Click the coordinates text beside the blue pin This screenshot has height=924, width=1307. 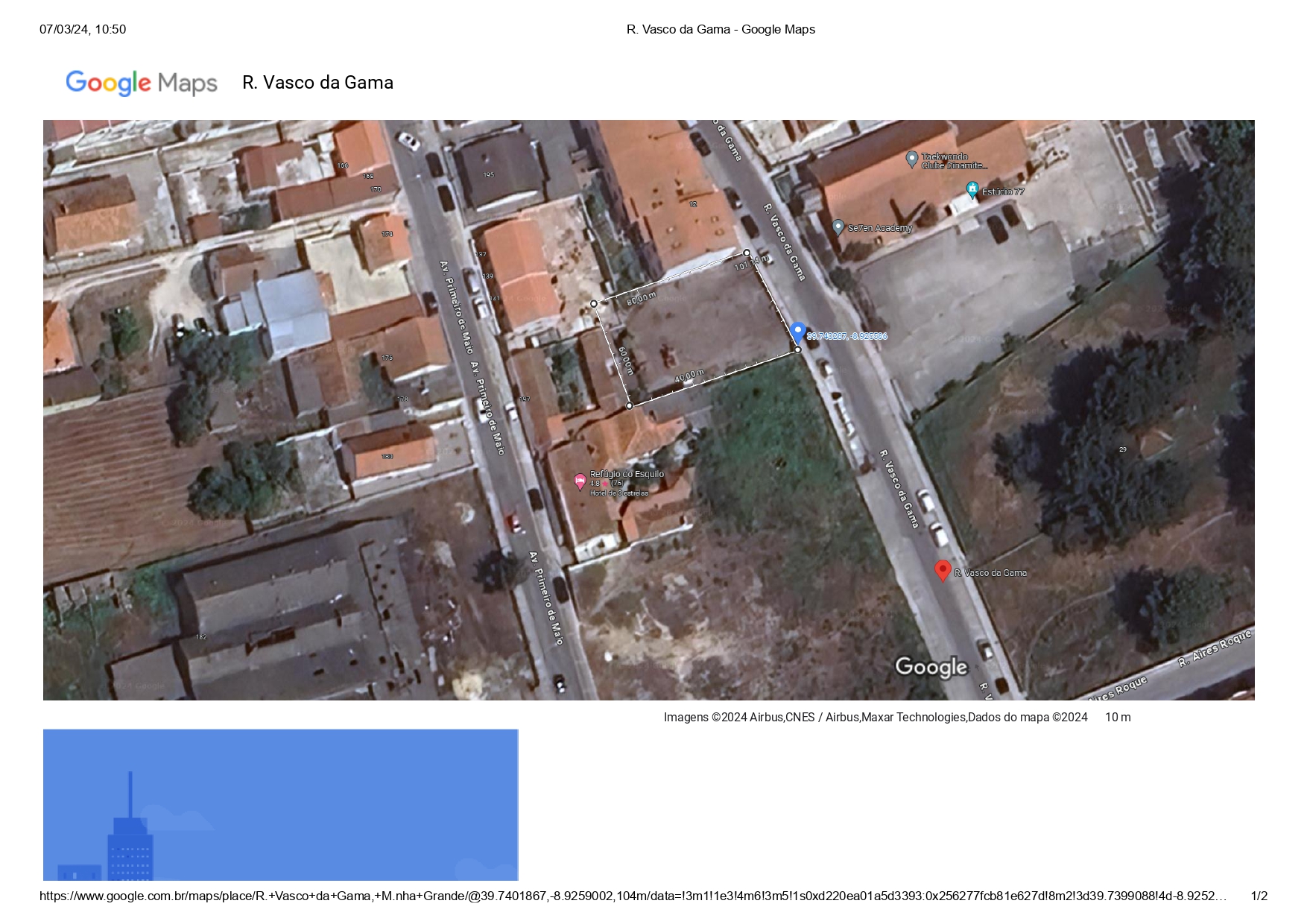tap(847, 336)
